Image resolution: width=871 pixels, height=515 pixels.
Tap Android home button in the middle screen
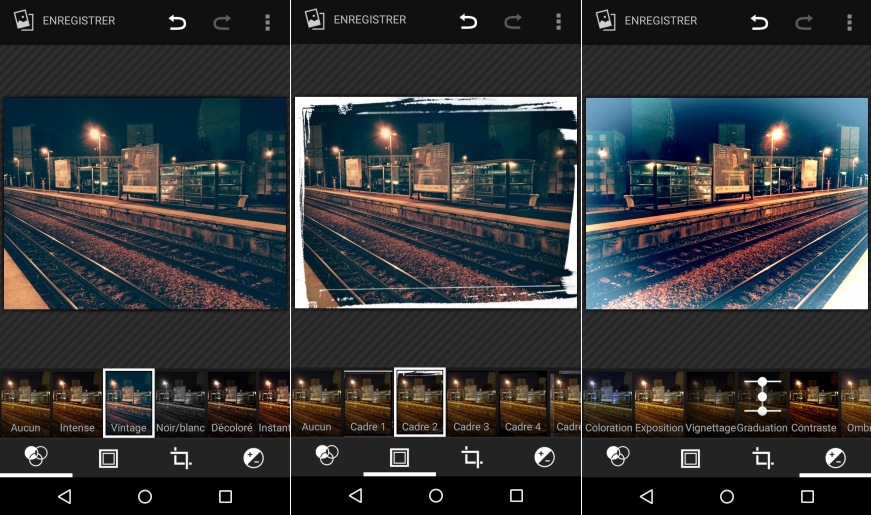[436, 495]
